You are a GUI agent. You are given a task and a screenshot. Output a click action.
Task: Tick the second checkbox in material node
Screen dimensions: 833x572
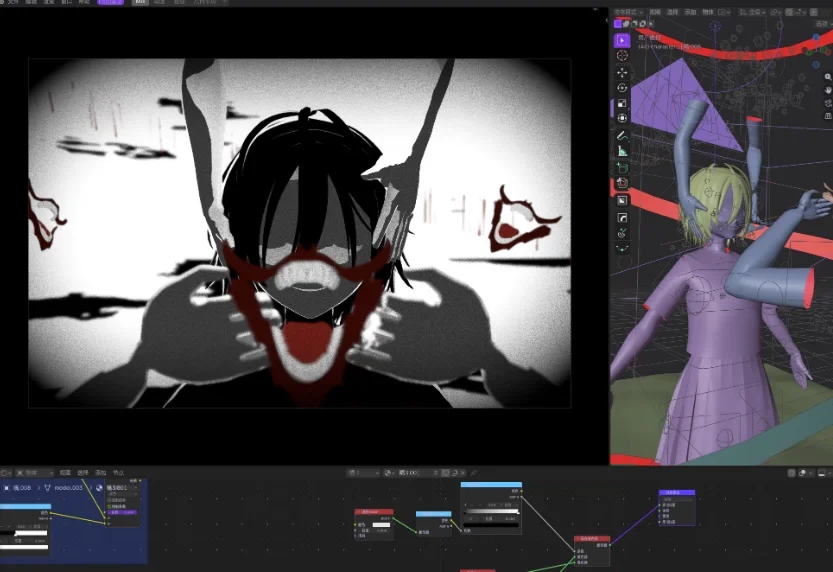point(110,506)
